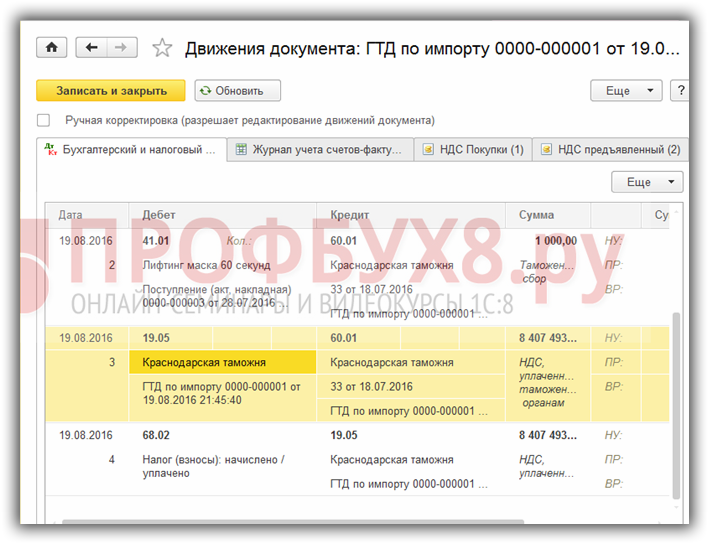Enable the Ручная корректировка checkbox
Screen dimensions: 709x544
(44, 120)
